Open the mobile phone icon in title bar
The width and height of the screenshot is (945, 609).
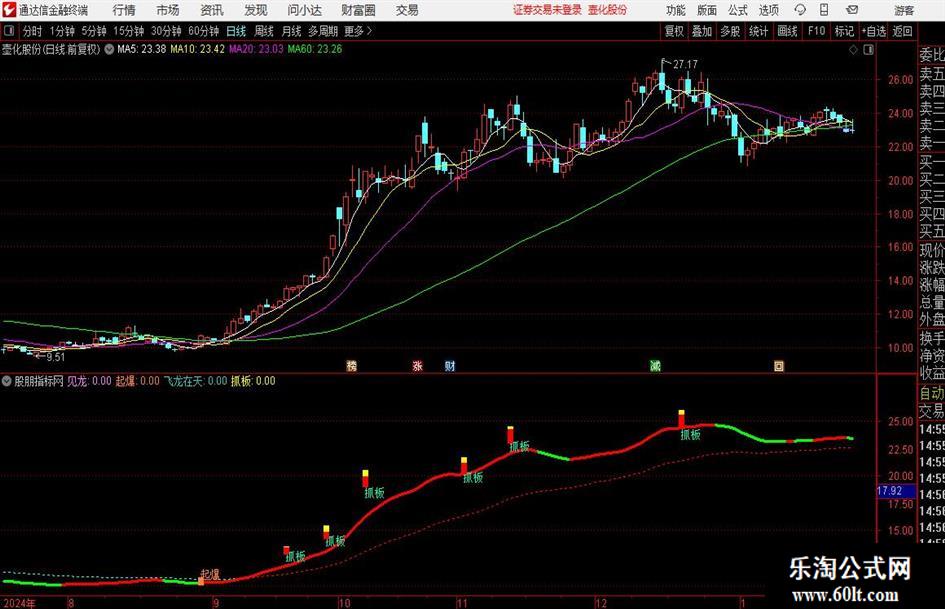[824, 10]
